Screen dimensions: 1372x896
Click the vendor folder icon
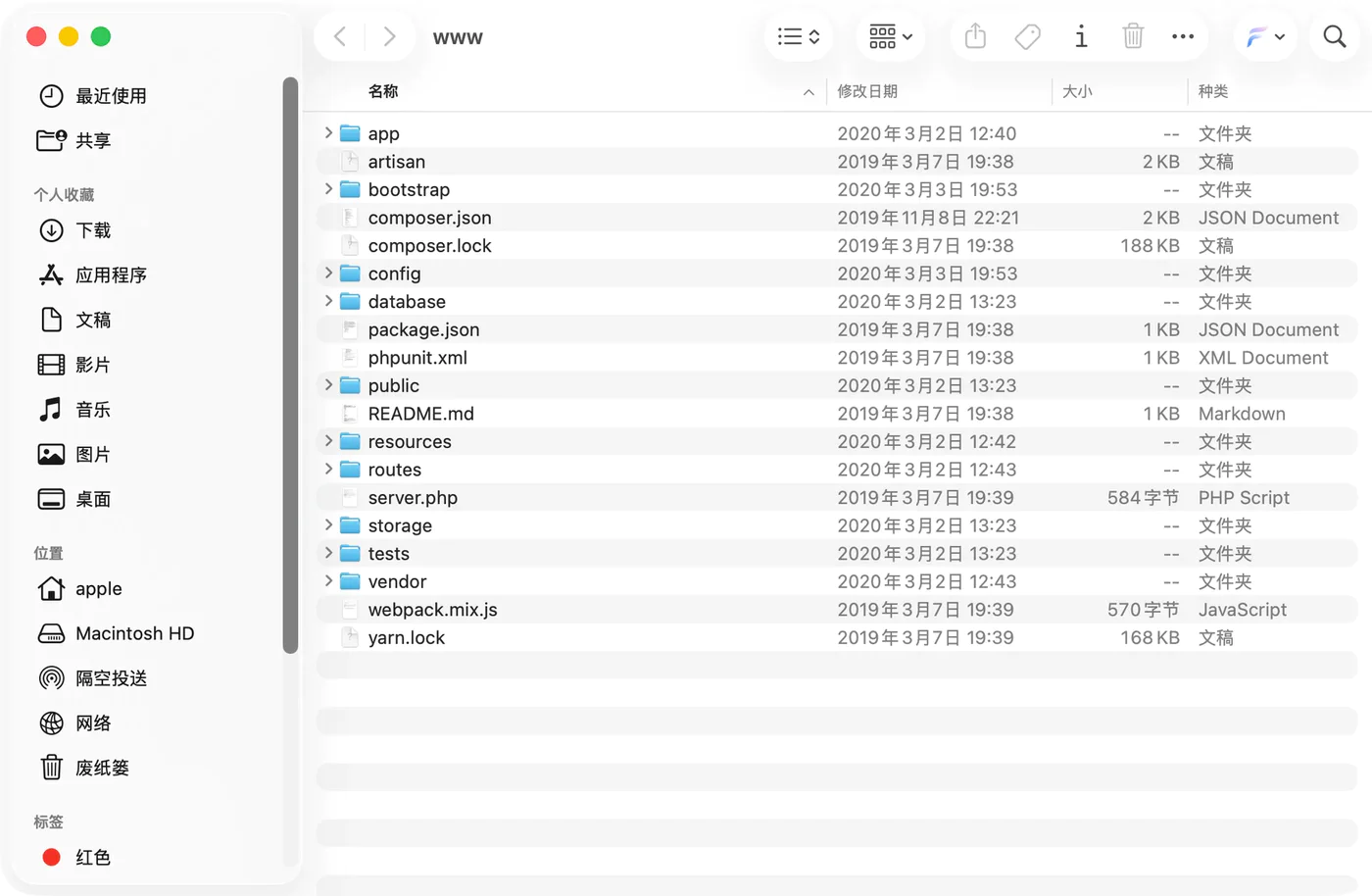350,581
